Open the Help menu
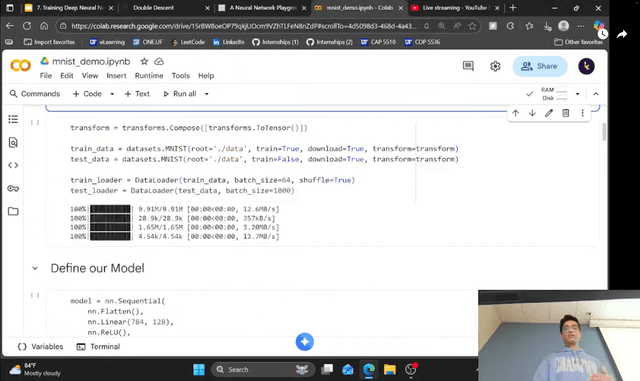 pyautogui.click(x=206, y=76)
